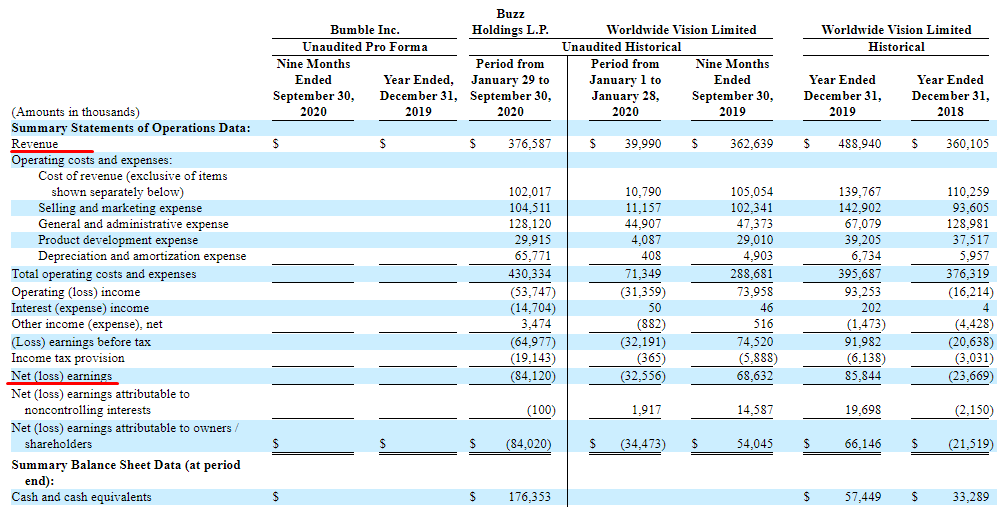The image size is (1008, 507).
Task: Click revenue value 488,940
Action: click(860, 144)
